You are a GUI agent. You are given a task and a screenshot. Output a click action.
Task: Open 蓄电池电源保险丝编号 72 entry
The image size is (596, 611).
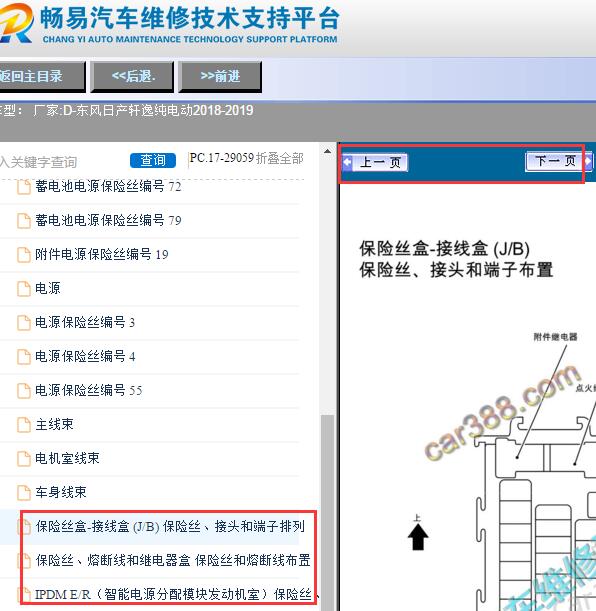(108, 187)
